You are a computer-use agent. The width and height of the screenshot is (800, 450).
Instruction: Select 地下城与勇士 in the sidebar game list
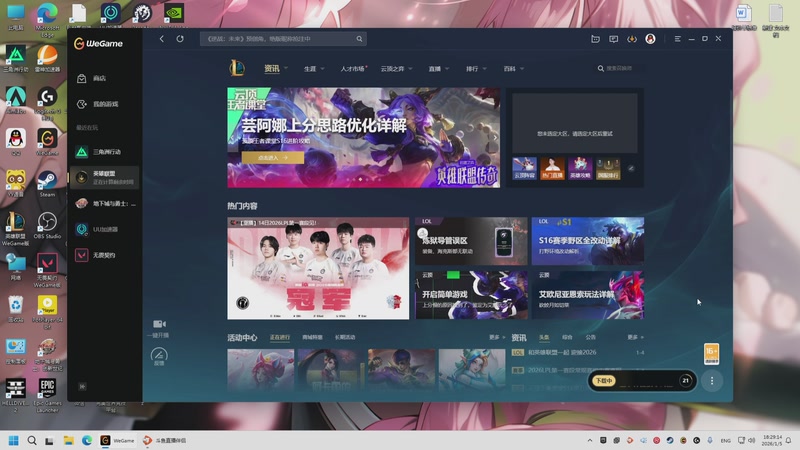tap(104, 204)
